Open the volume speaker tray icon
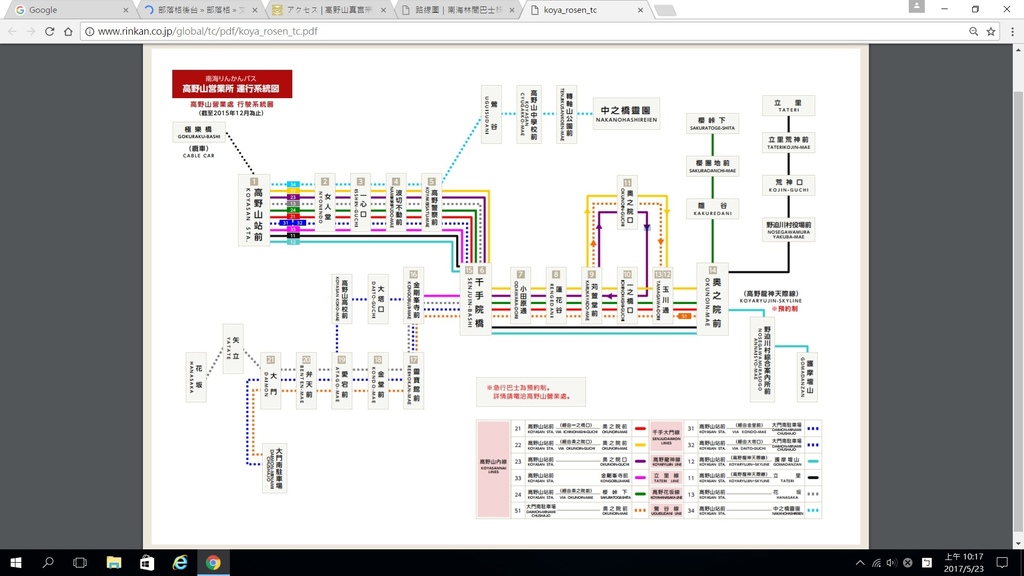 [x=891, y=562]
